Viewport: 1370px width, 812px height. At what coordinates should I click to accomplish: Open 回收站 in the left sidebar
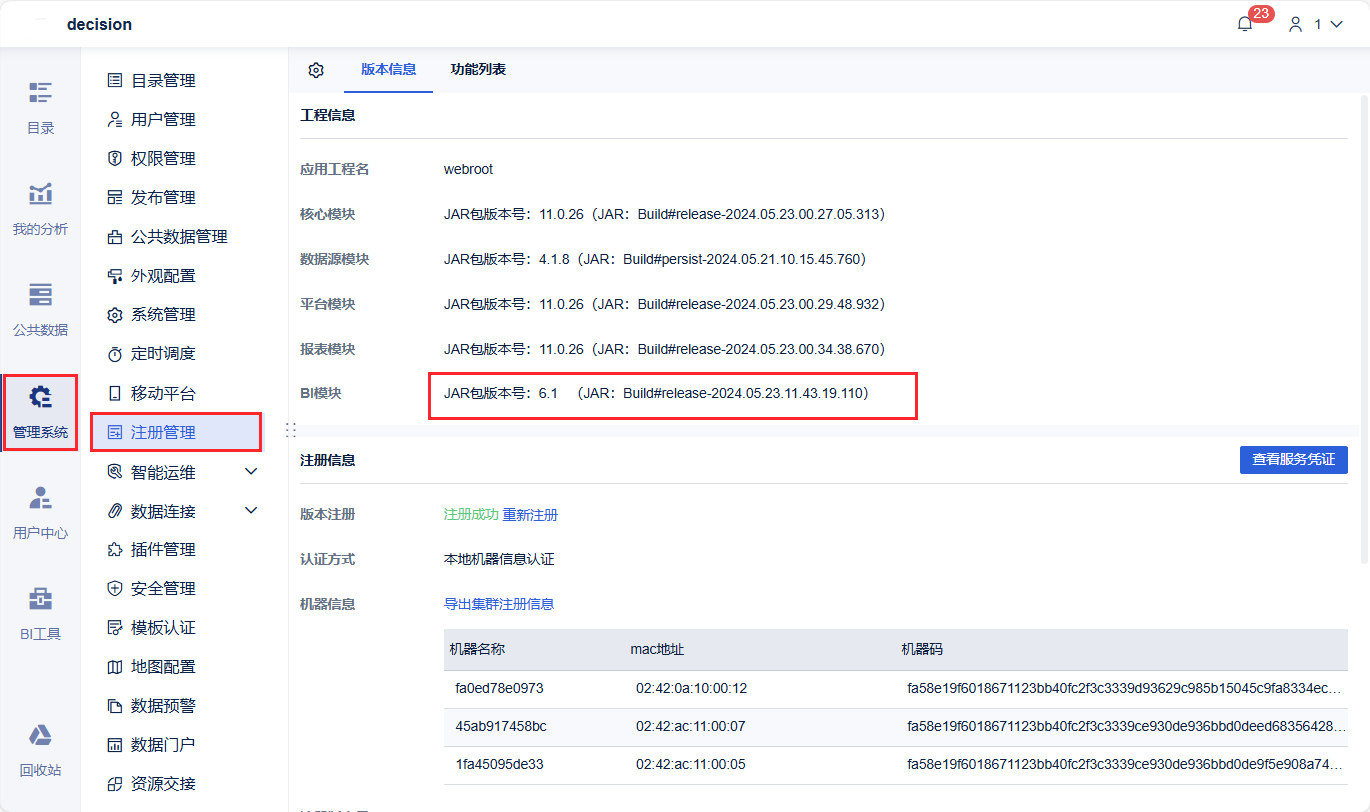click(40, 750)
